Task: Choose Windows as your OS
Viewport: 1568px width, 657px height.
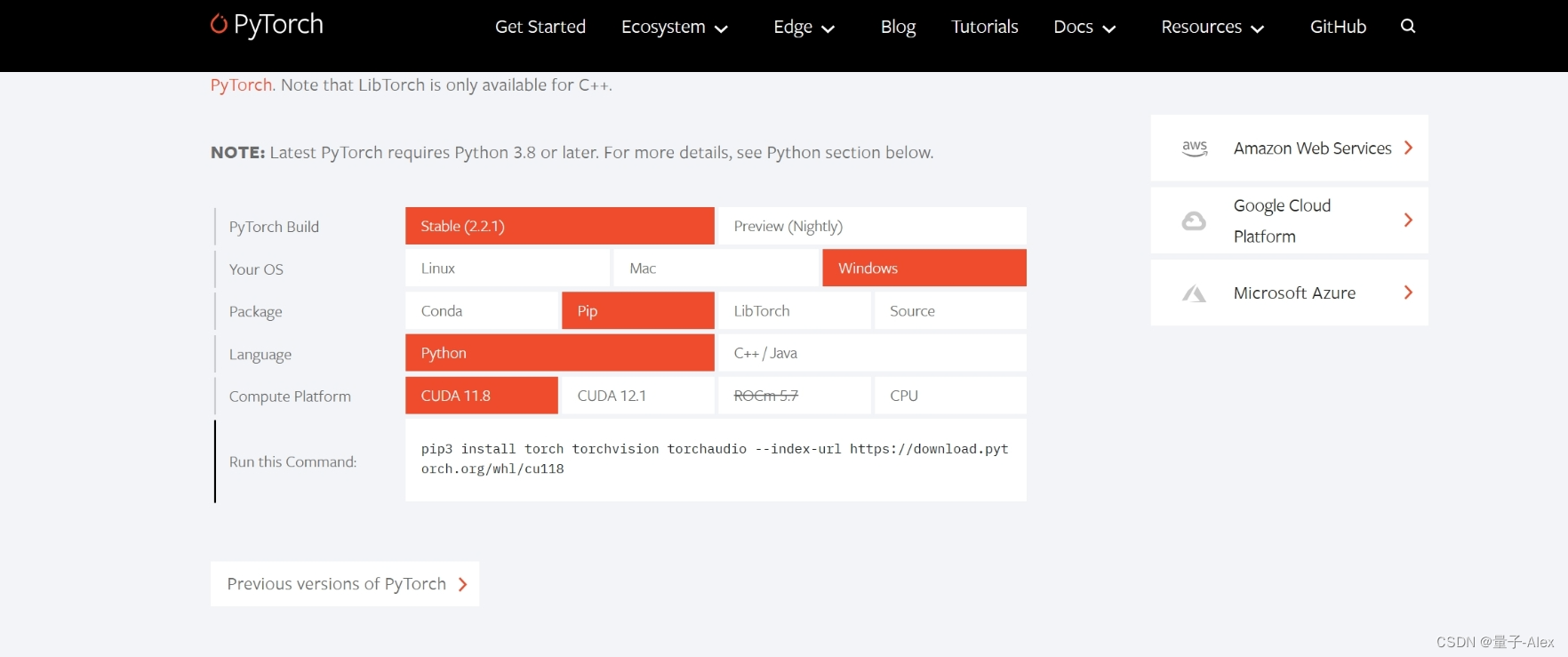Action: (x=924, y=268)
